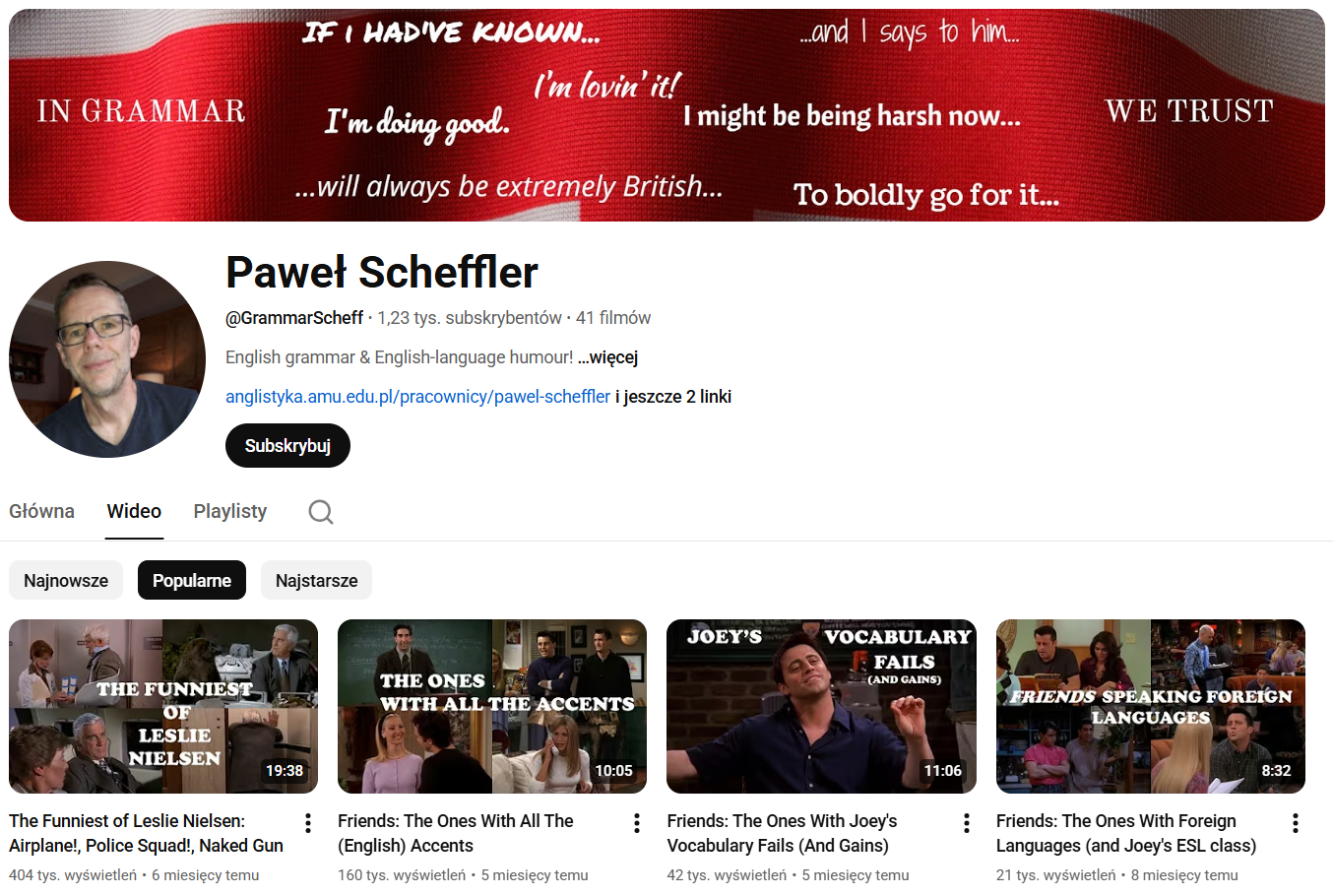Screen dimensions: 1333x896
Task: Open options menu for All The Accents video
Action: coord(637,823)
